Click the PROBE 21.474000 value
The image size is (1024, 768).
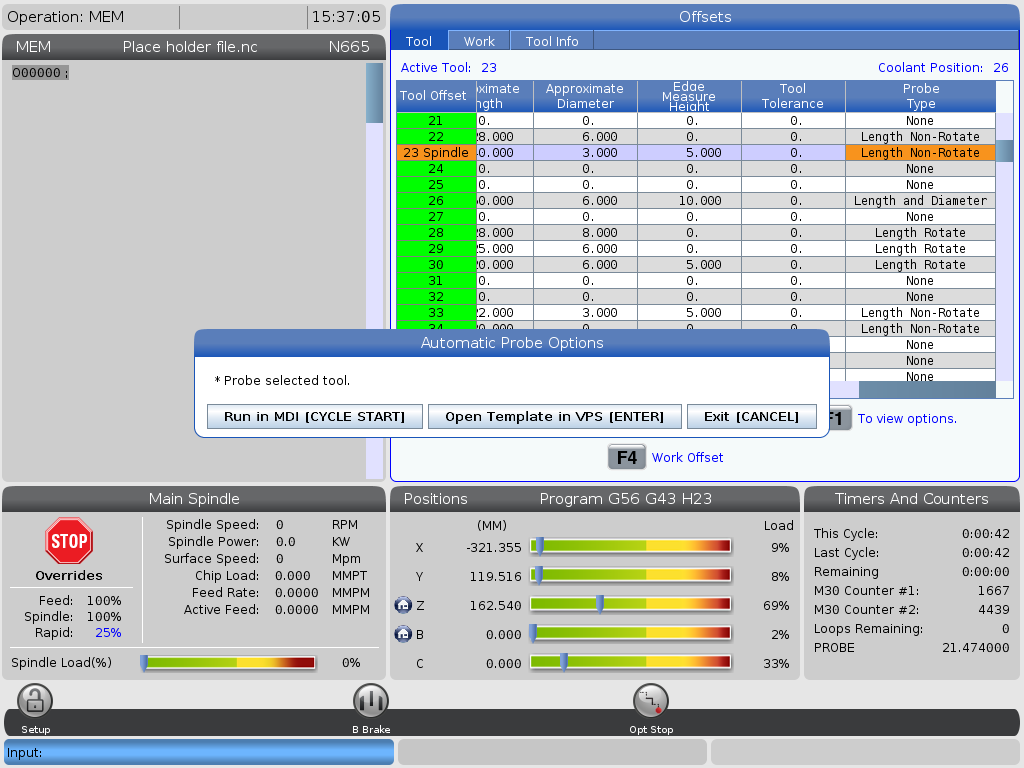point(976,647)
